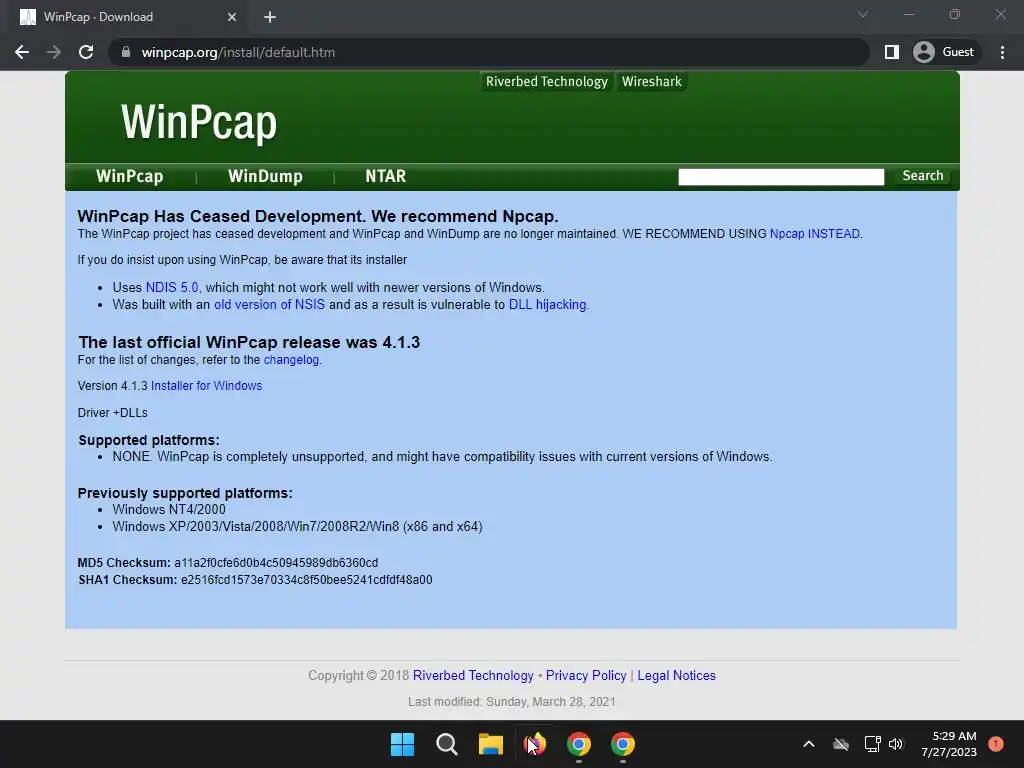Switch to the first Chrome taskbar icon
This screenshot has height=768, width=1024.
(x=579, y=744)
